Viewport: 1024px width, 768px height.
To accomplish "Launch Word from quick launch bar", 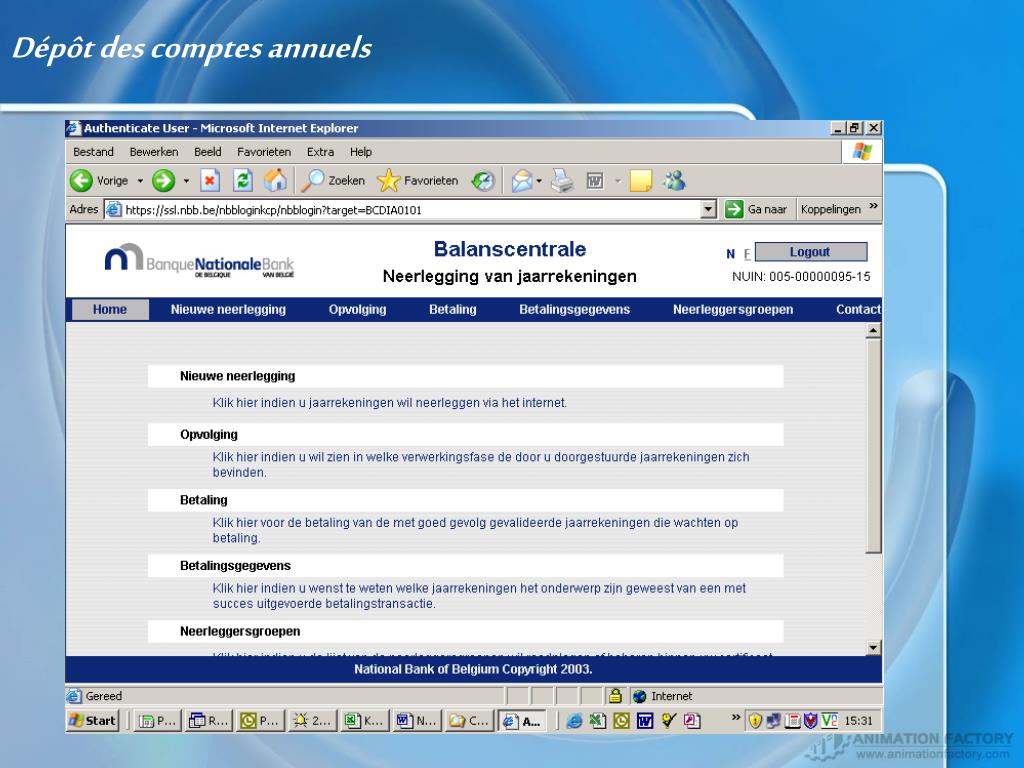I will (x=645, y=721).
